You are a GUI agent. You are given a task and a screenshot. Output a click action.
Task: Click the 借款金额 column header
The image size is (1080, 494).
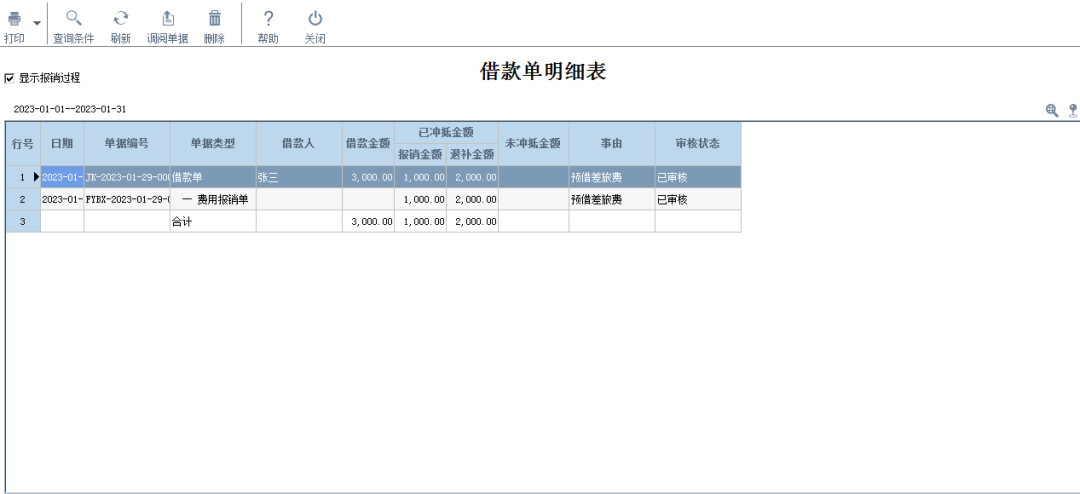[x=367, y=143]
